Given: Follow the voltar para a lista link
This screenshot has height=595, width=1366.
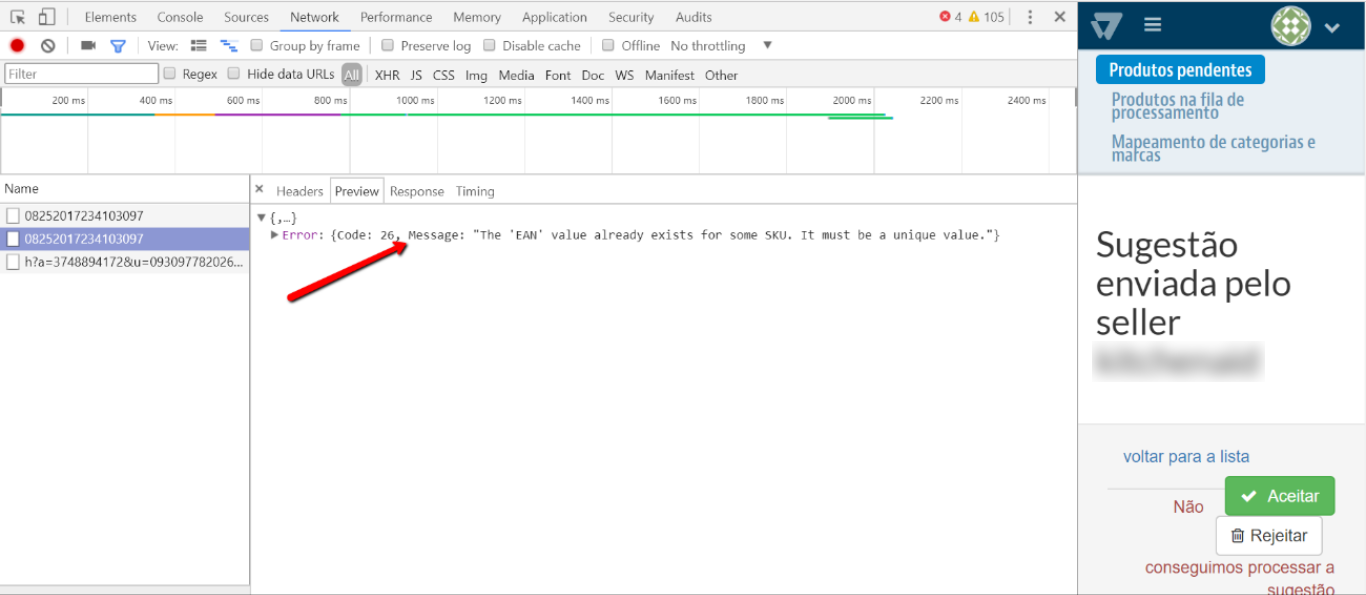Looking at the screenshot, I should [x=1186, y=457].
